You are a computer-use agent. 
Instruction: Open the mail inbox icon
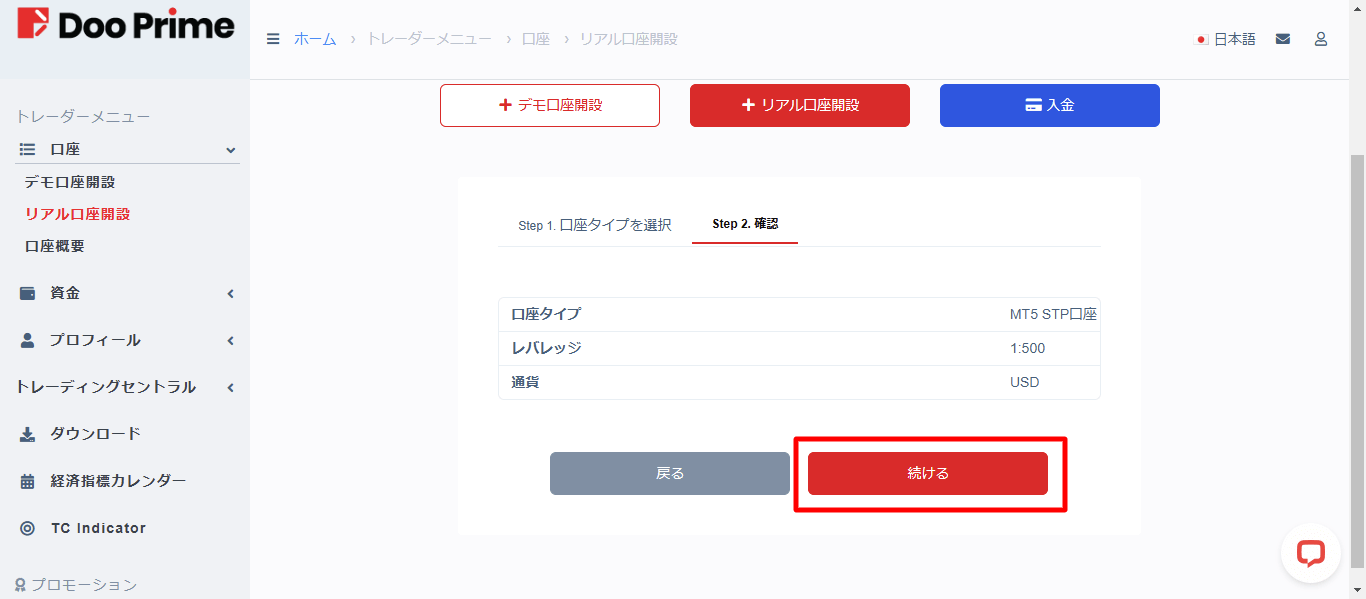click(x=1283, y=38)
